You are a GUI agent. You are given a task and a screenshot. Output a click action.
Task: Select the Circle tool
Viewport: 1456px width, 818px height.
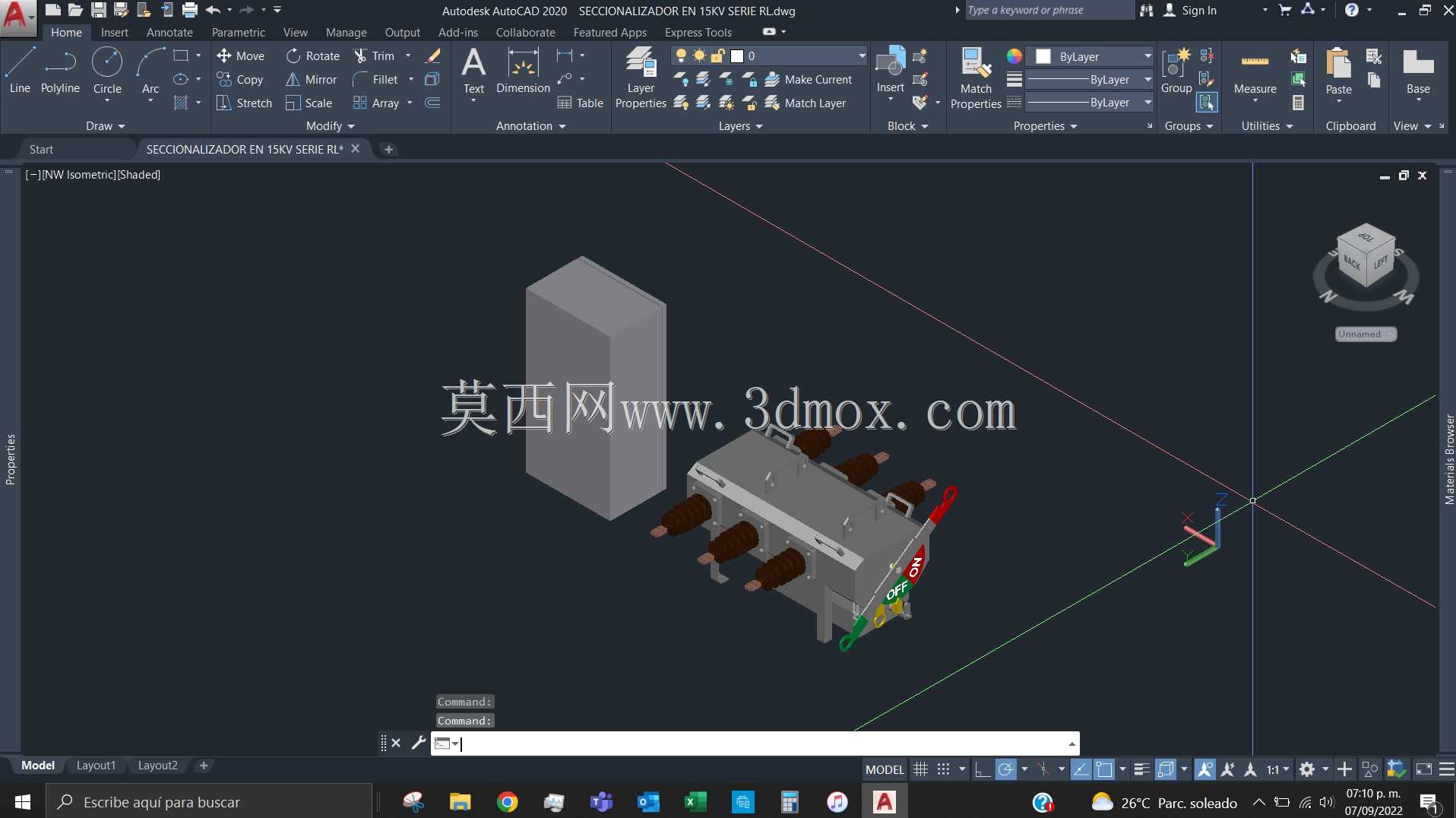[107, 70]
